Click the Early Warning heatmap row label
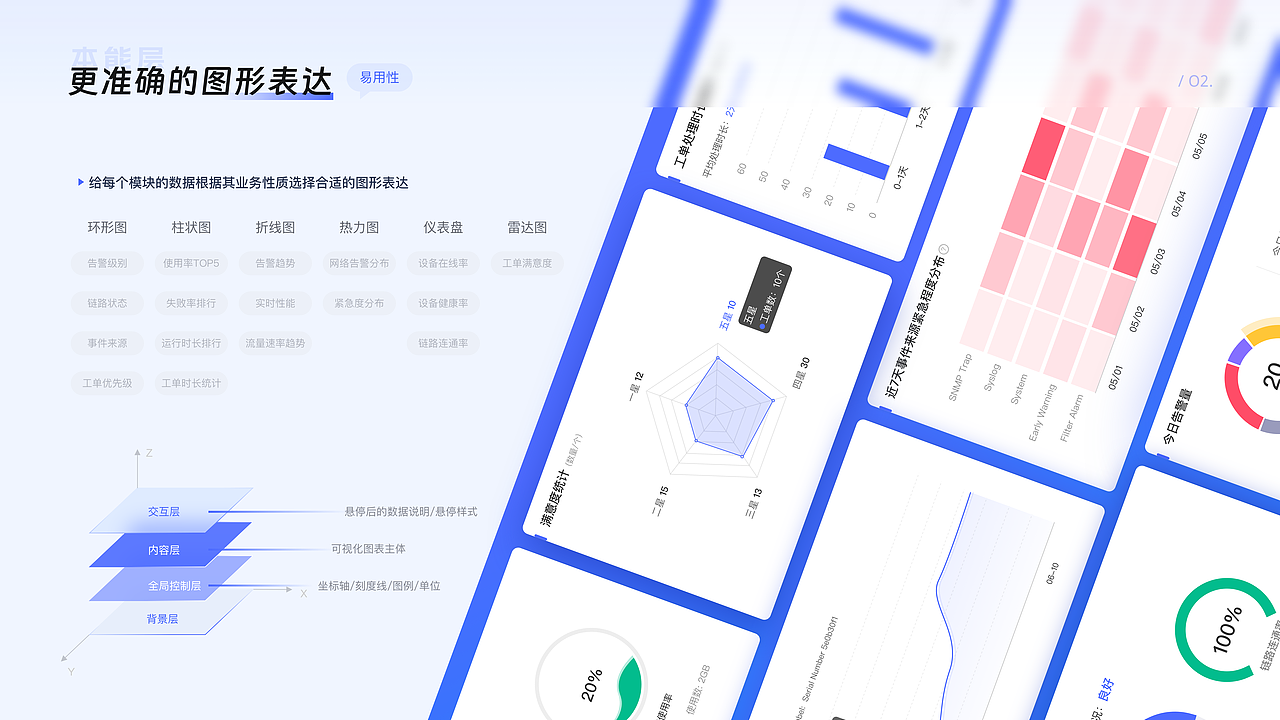Viewport: 1280px width, 720px height. pyautogui.click(x=1043, y=412)
